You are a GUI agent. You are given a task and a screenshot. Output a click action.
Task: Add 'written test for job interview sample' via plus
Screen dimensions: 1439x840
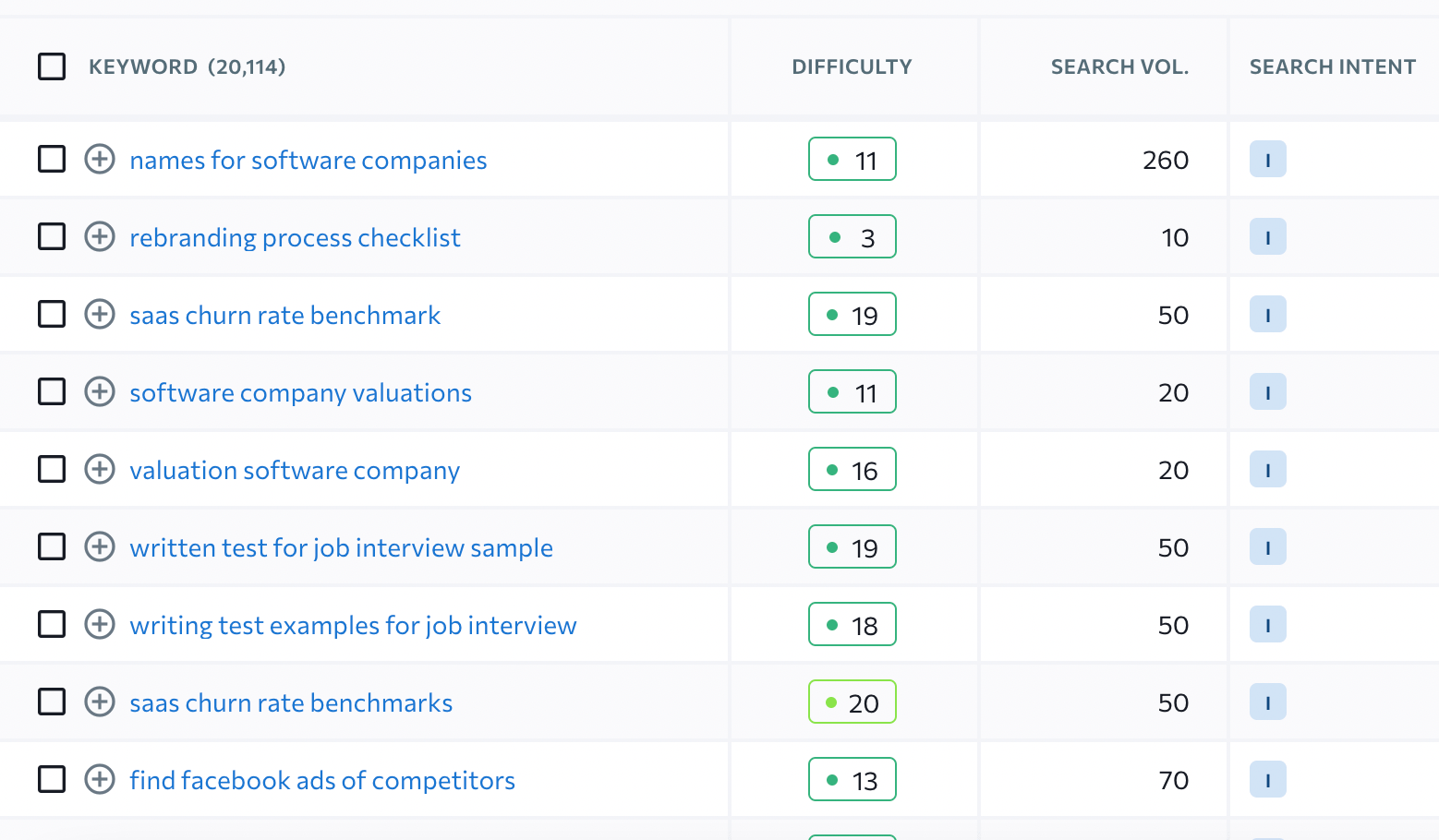click(x=100, y=546)
